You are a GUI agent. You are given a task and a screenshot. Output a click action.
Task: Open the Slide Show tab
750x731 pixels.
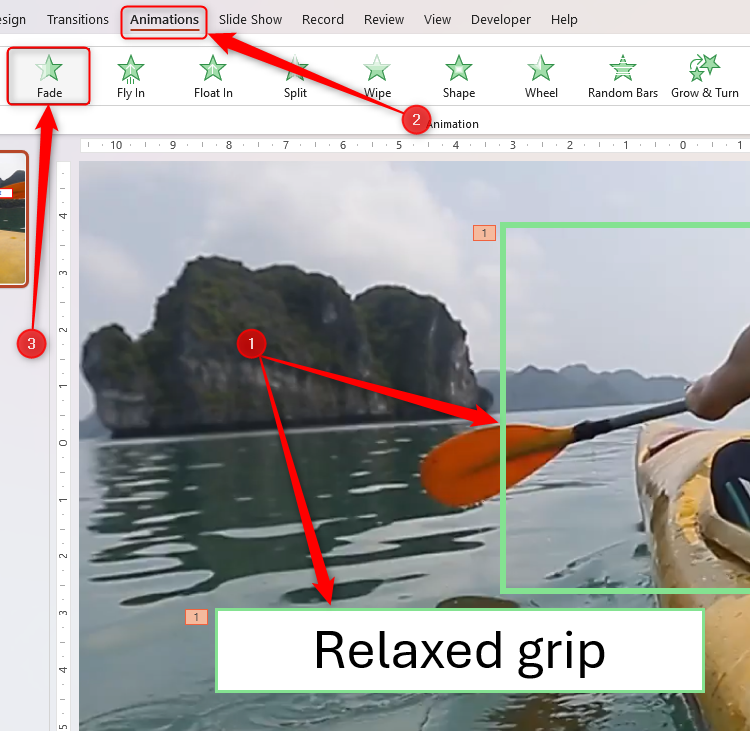tap(250, 20)
